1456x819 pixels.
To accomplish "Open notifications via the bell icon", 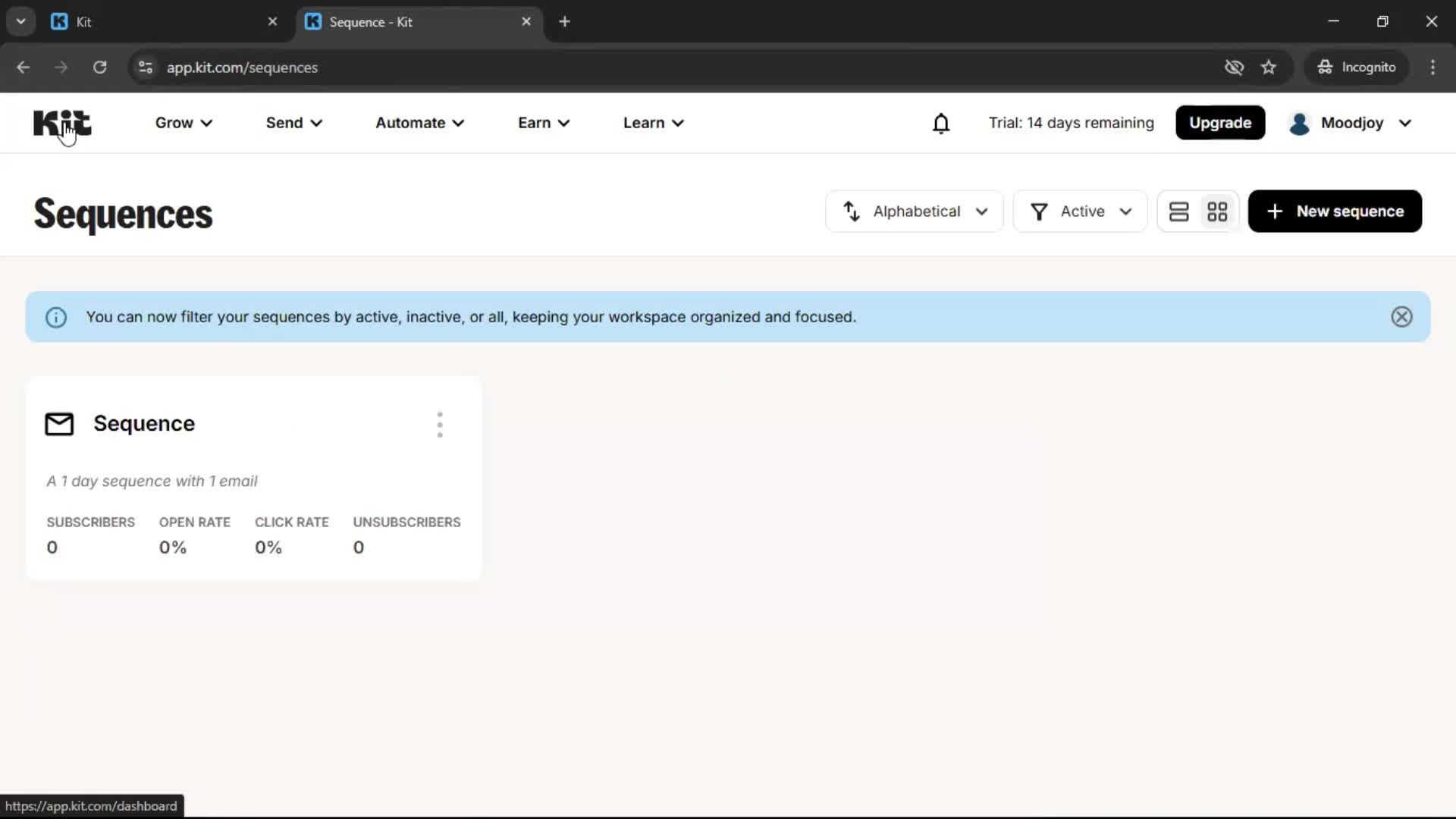I will (941, 123).
